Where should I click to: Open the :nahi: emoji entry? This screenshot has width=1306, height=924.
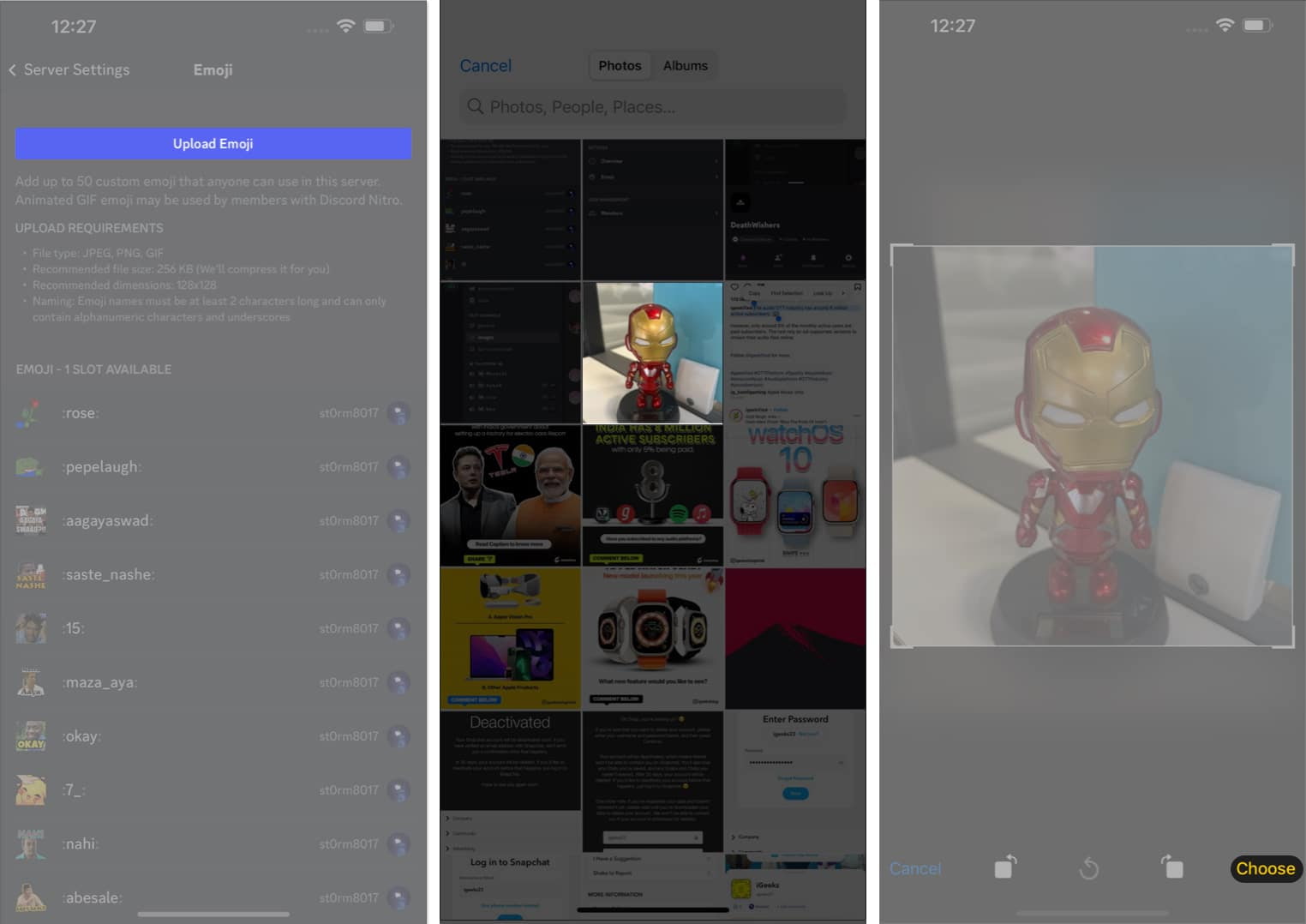[x=213, y=844]
